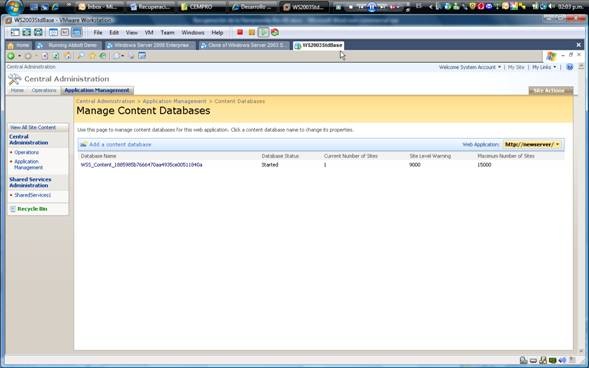Open the VMware File menu
Viewport: 589px width, 368px height.
coord(98,33)
